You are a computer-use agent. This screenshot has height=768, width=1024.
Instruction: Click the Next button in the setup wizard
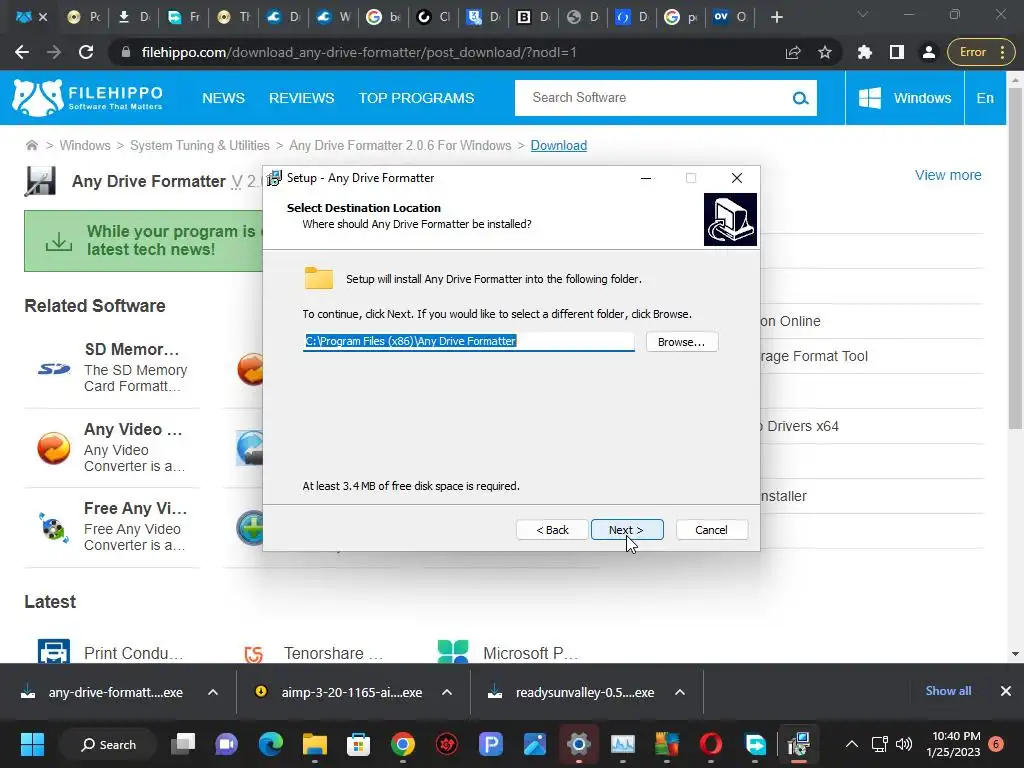coord(626,530)
